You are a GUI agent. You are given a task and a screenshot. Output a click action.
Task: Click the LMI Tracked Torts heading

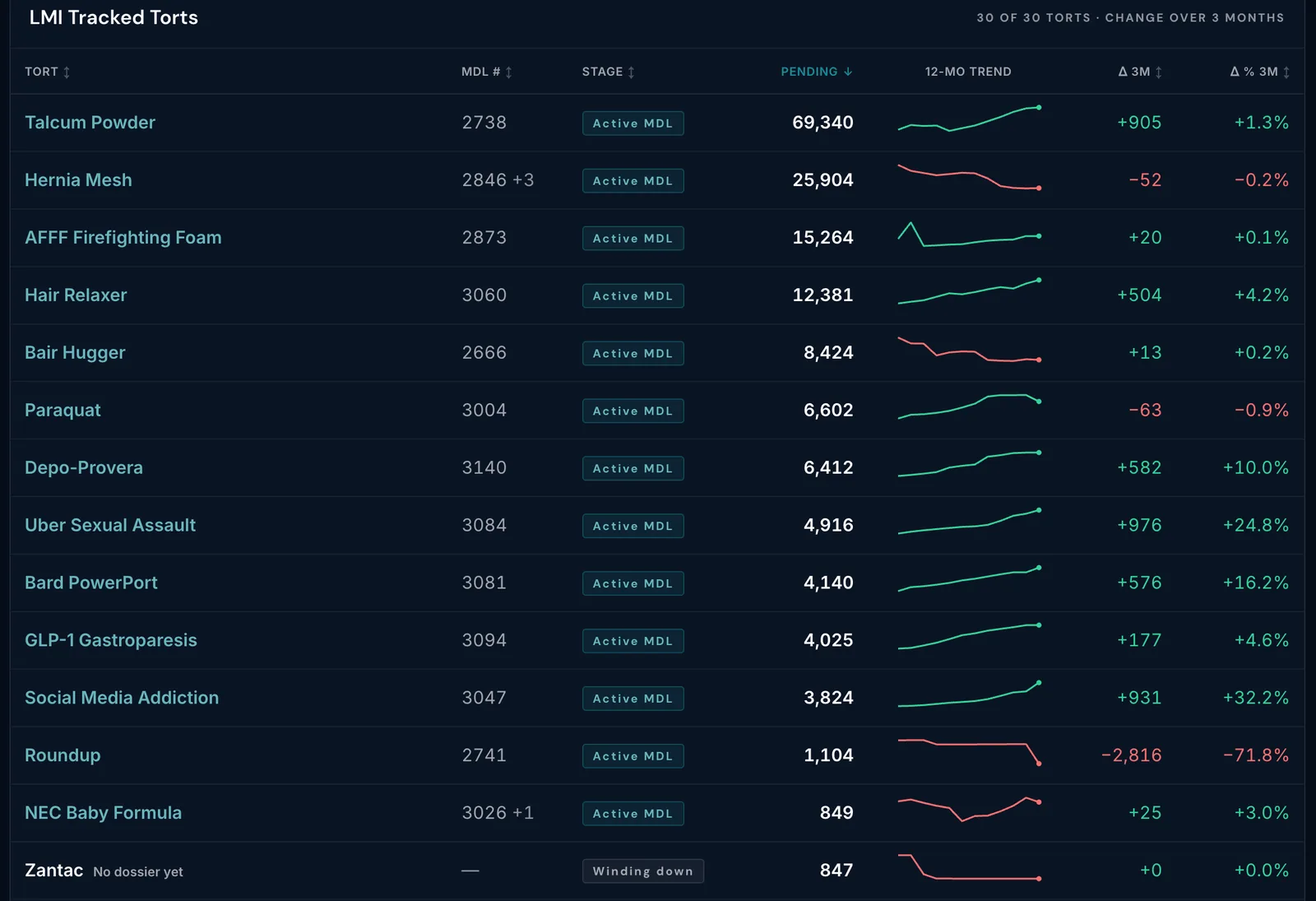(114, 17)
